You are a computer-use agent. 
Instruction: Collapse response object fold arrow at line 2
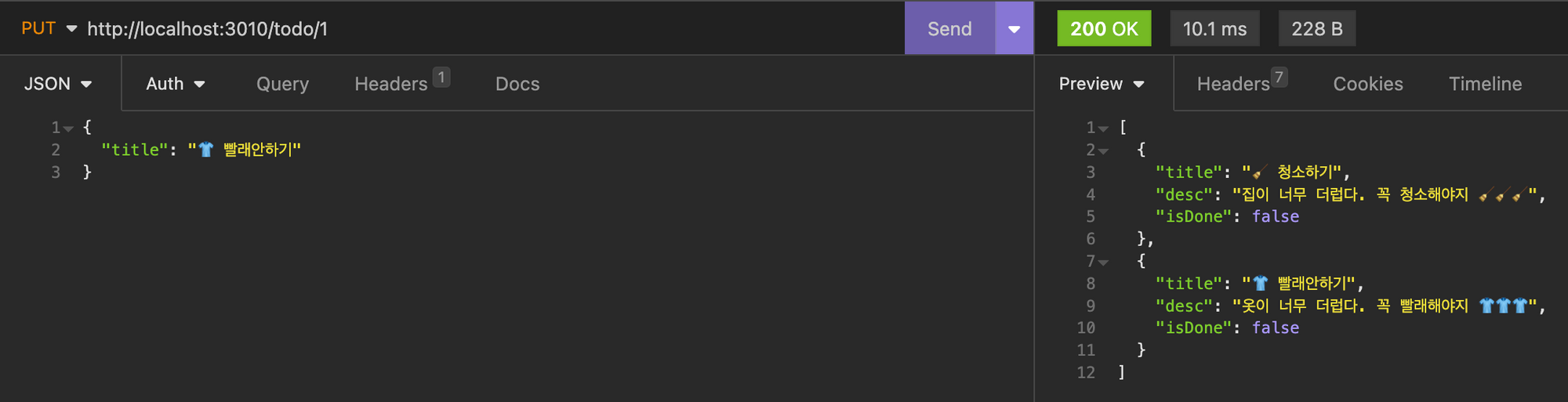(1103, 150)
